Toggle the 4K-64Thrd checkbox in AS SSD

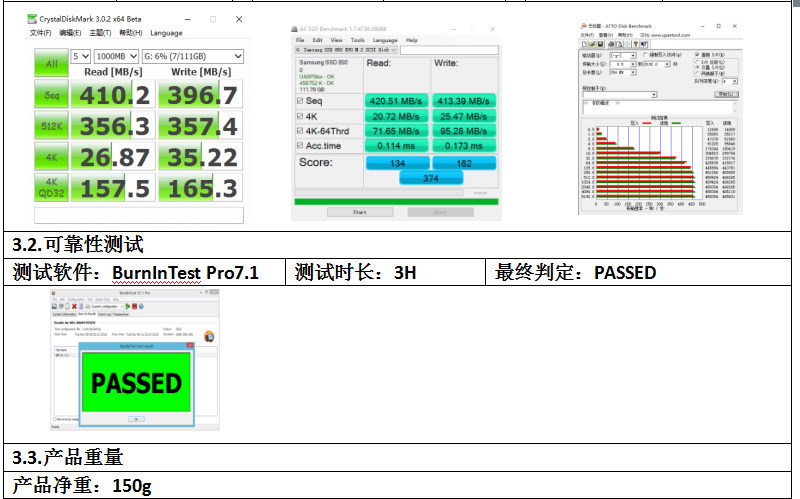pos(300,131)
